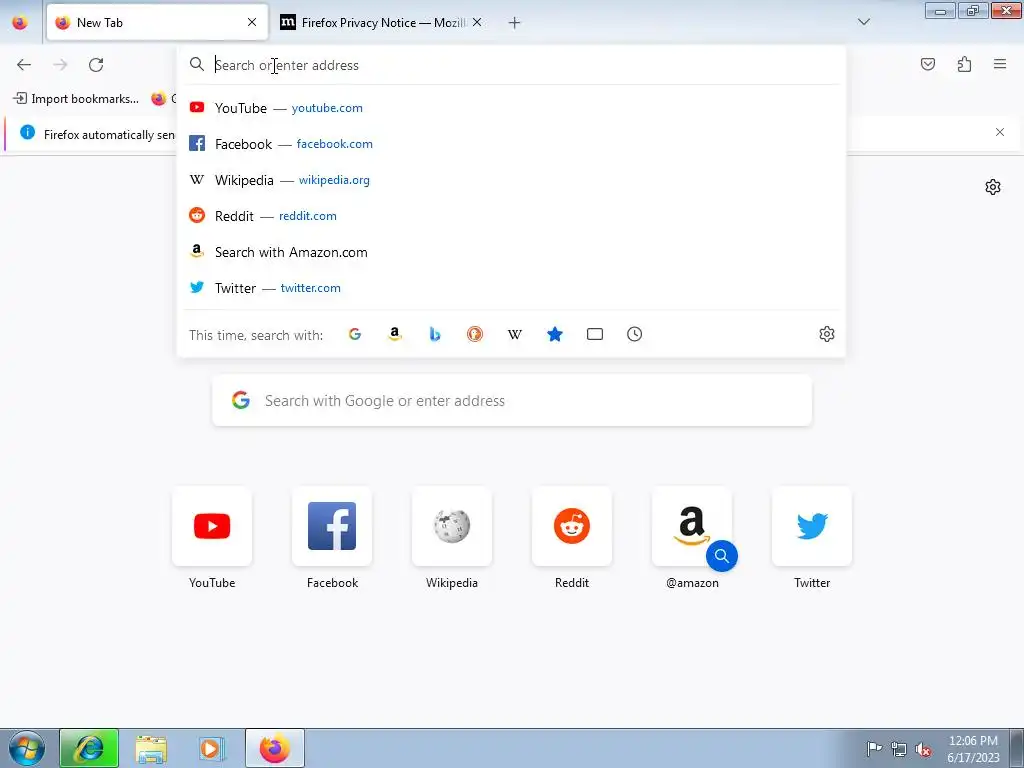Select the YouTube youtube.com suggestion
The height and width of the screenshot is (768, 1024).
tap(511, 108)
